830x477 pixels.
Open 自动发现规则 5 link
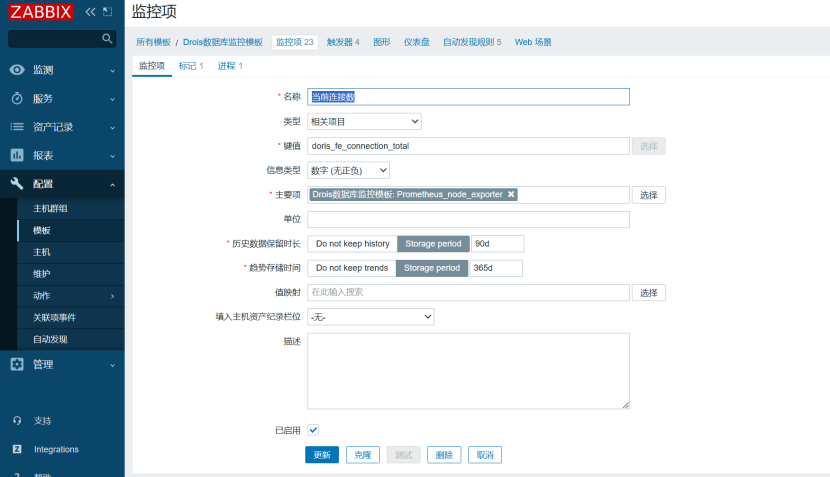click(472, 42)
